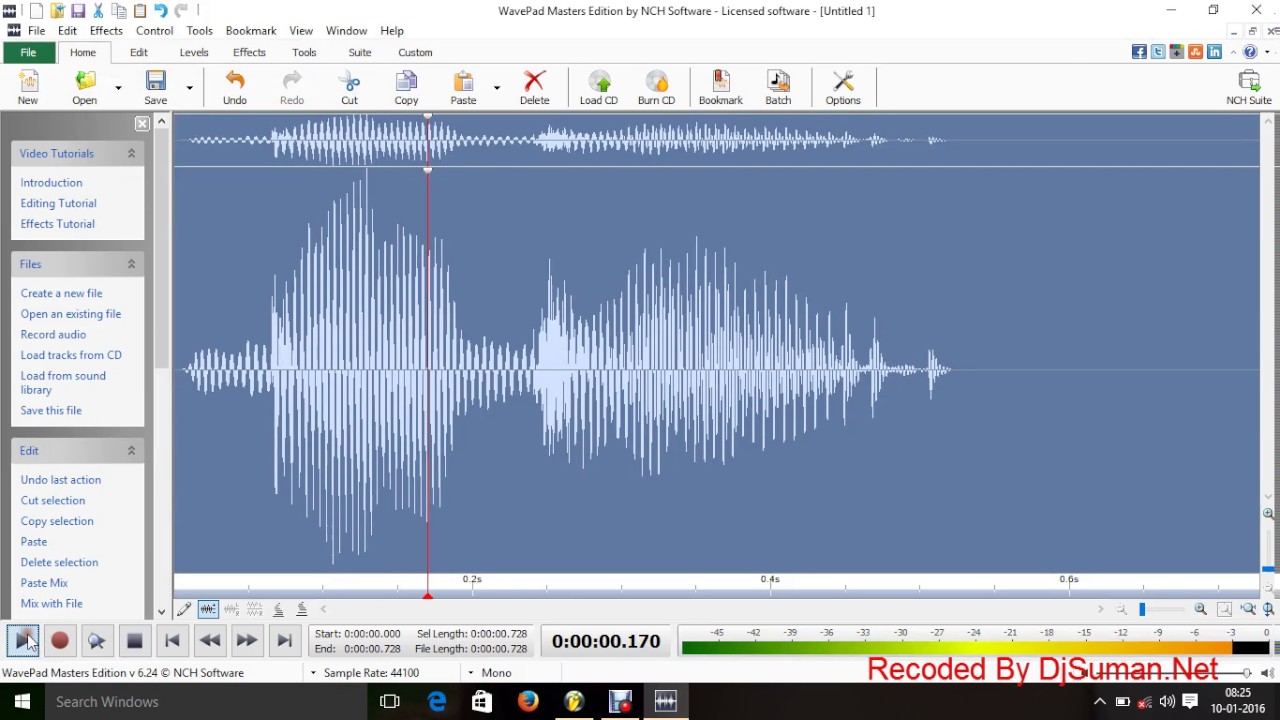1280x720 pixels.
Task: Click the Record audio link
Action: pyautogui.click(x=53, y=335)
